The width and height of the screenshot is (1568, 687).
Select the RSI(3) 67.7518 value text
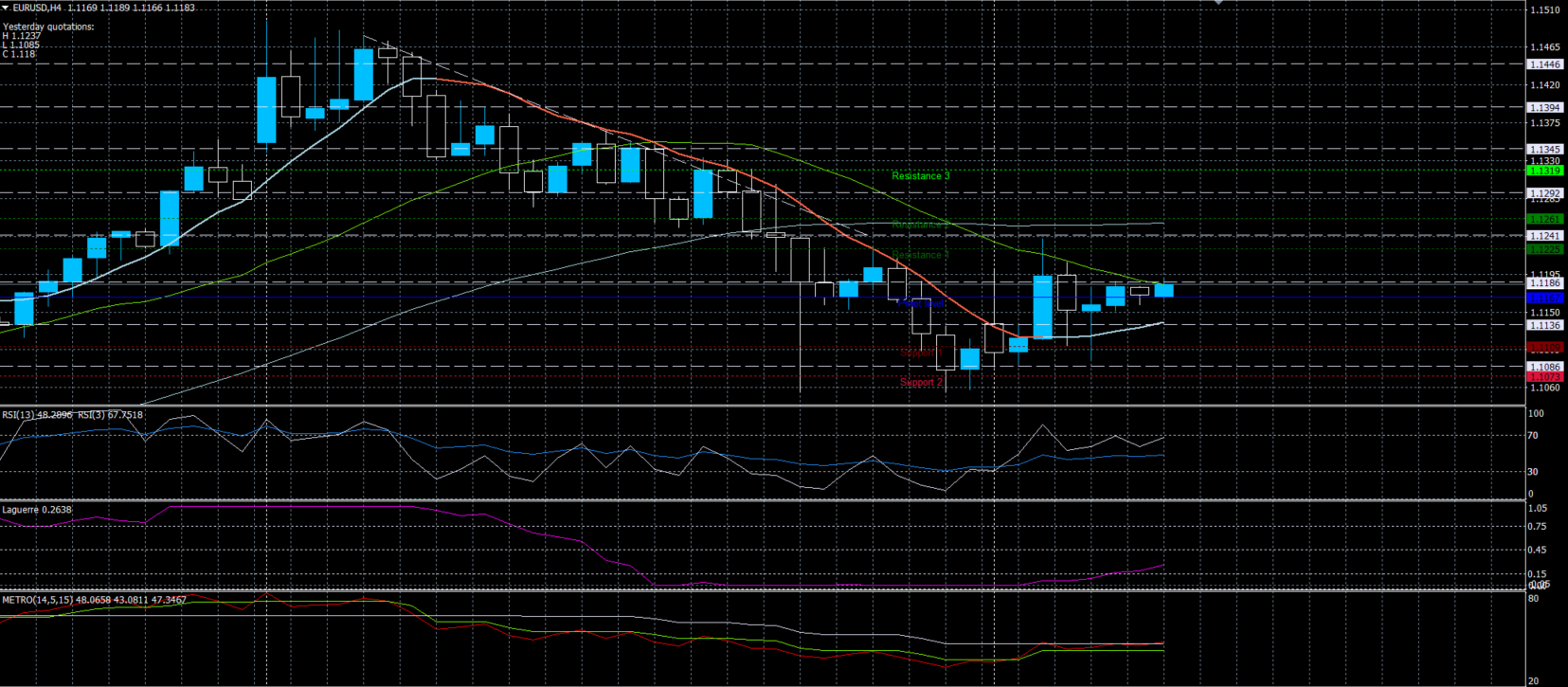tap(111, 415)
